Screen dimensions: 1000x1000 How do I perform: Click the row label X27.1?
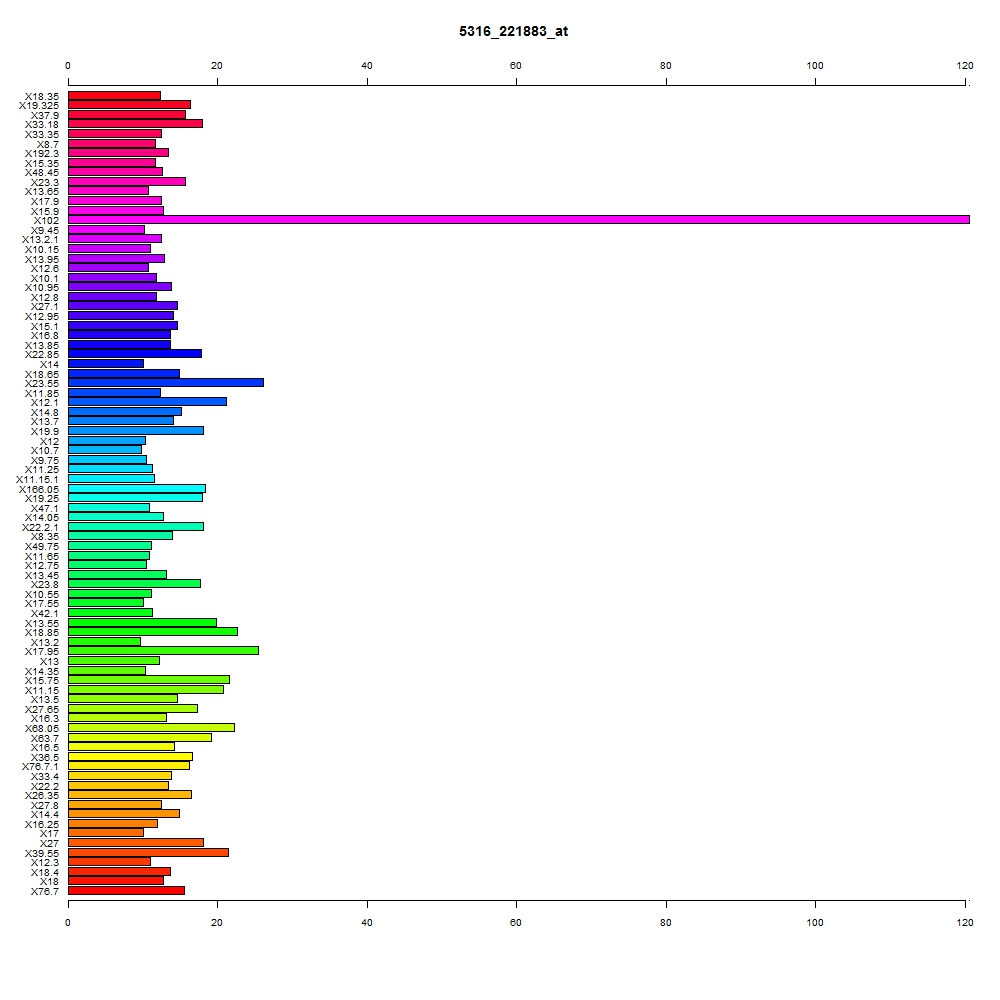click(45, 307)
